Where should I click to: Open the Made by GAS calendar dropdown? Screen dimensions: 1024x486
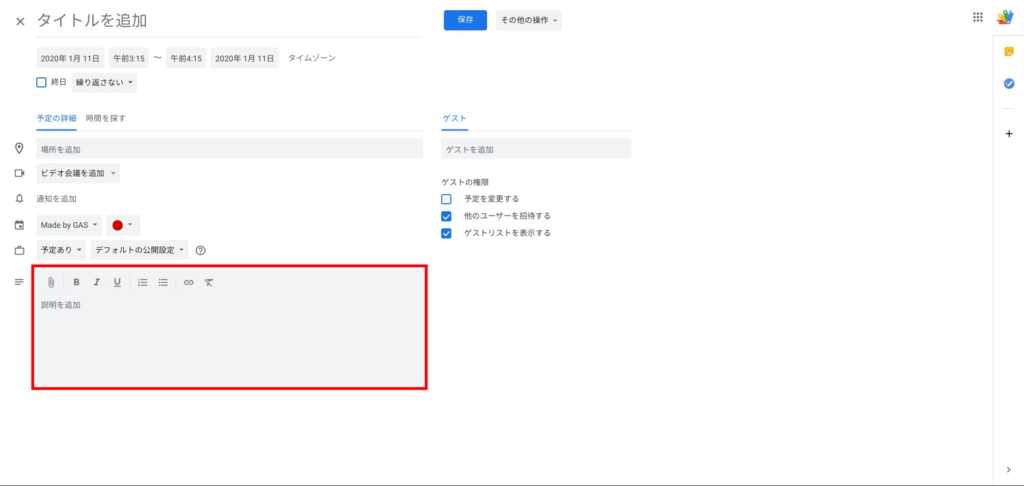69,225
